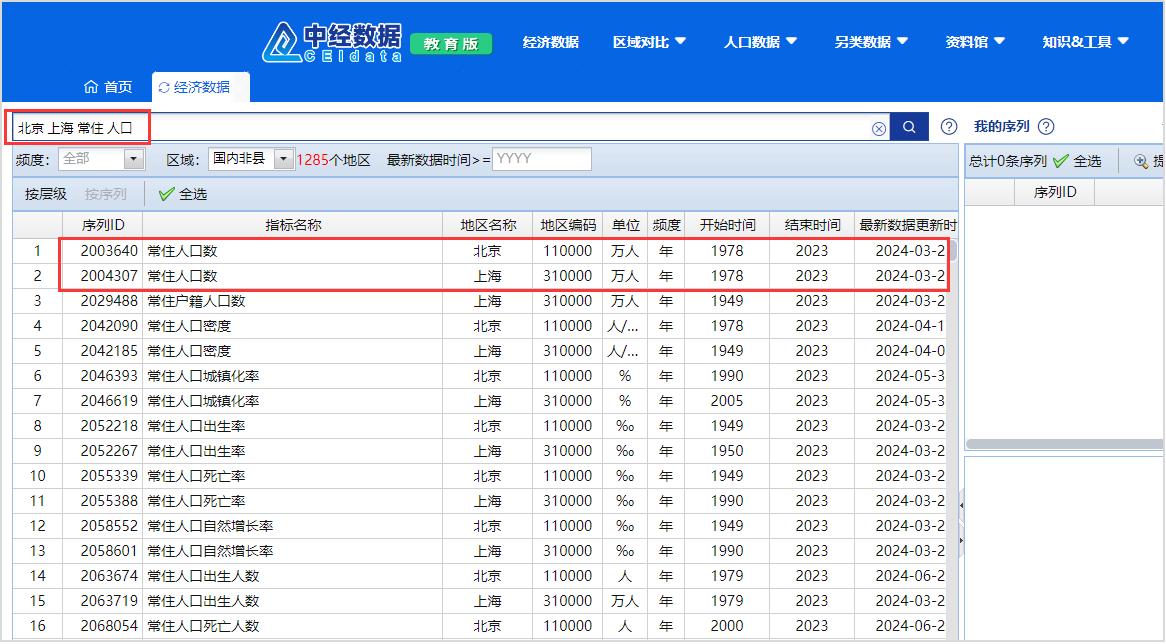Screen dimensions: 1166x644
Task: Click the home icon on the 首页 tab
Action: [91, 87]
